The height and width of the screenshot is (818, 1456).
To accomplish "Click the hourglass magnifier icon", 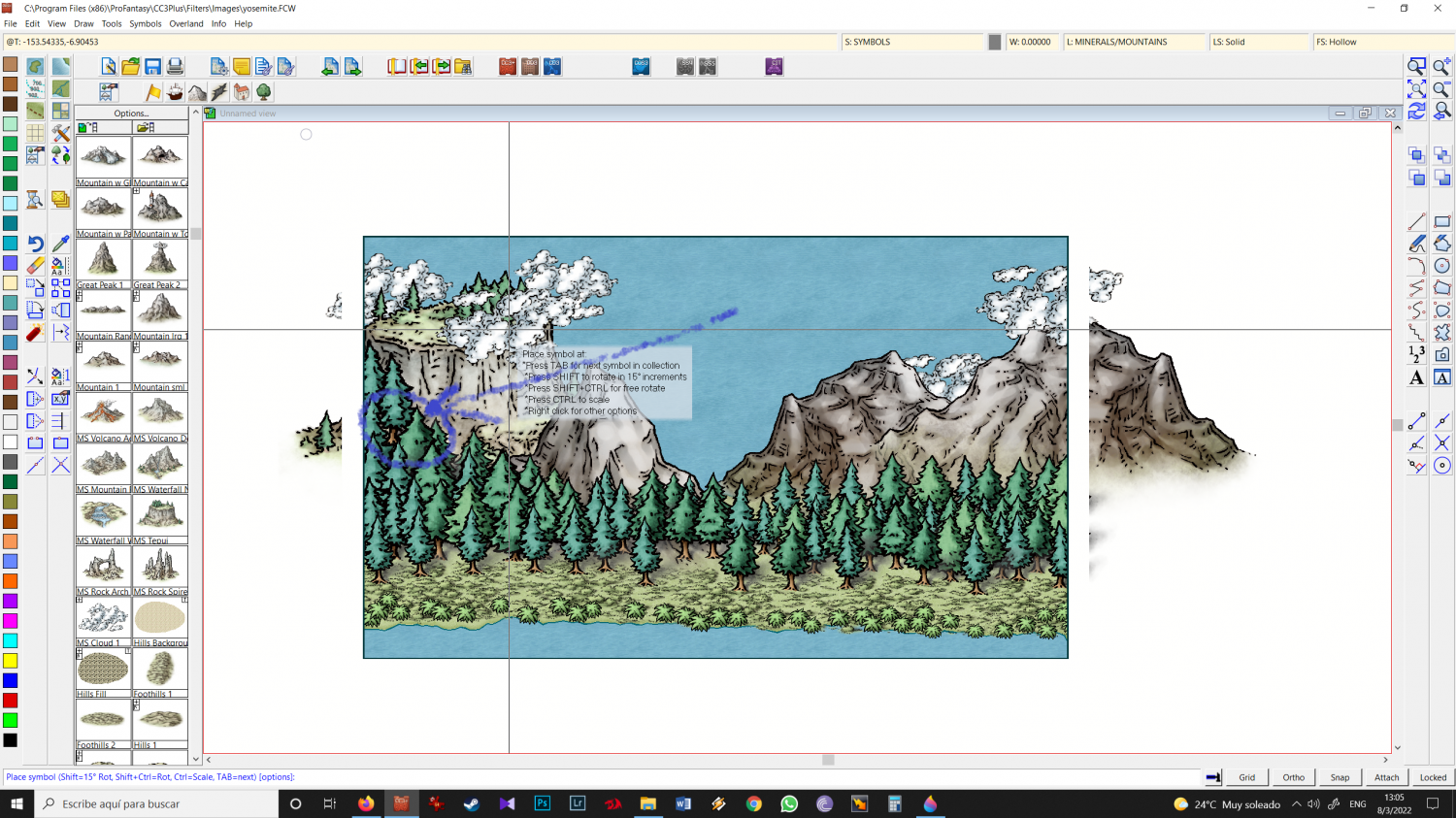I will pyautogui.click(x=35, y=199).
